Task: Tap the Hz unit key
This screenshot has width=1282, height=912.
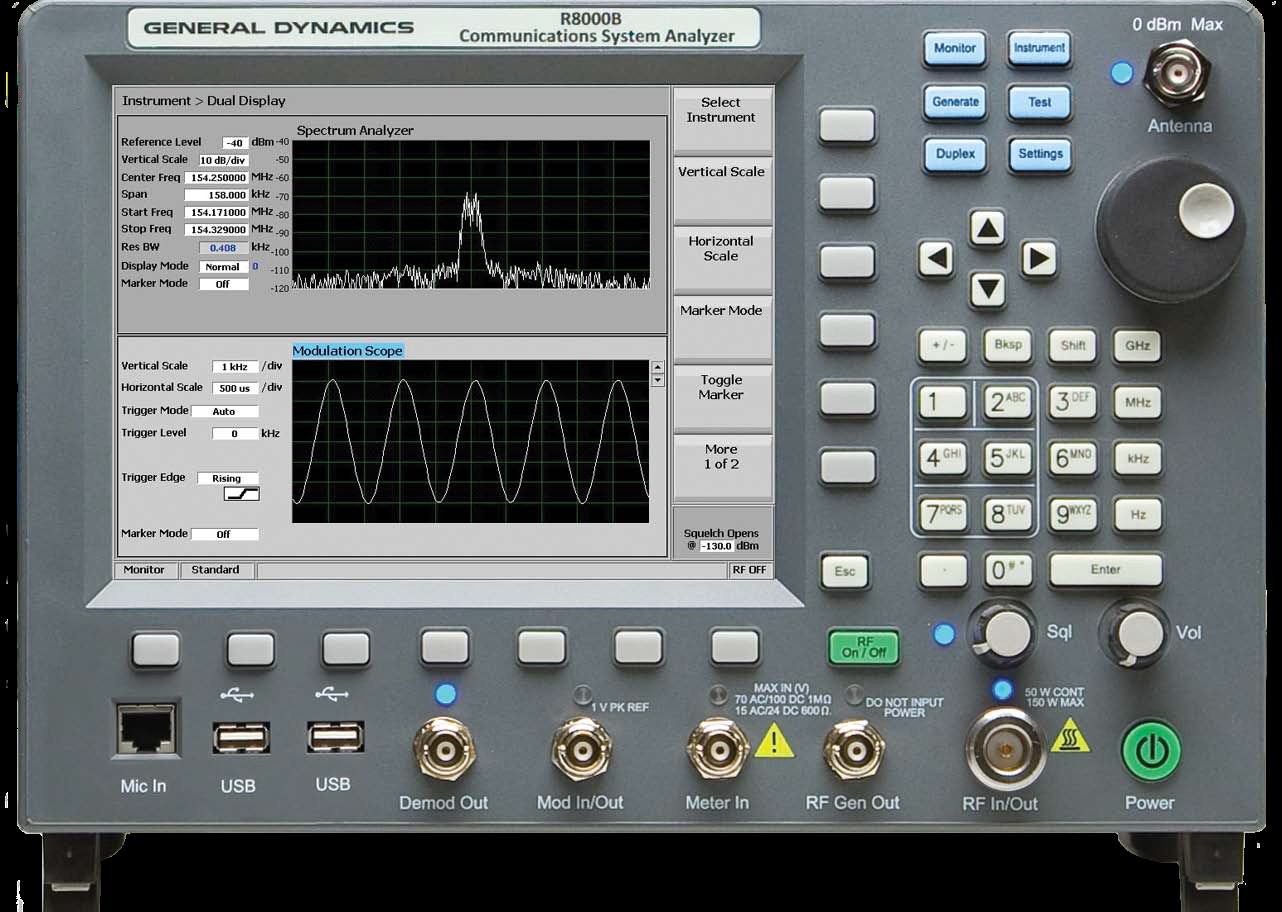Action: coord(1138,515)
